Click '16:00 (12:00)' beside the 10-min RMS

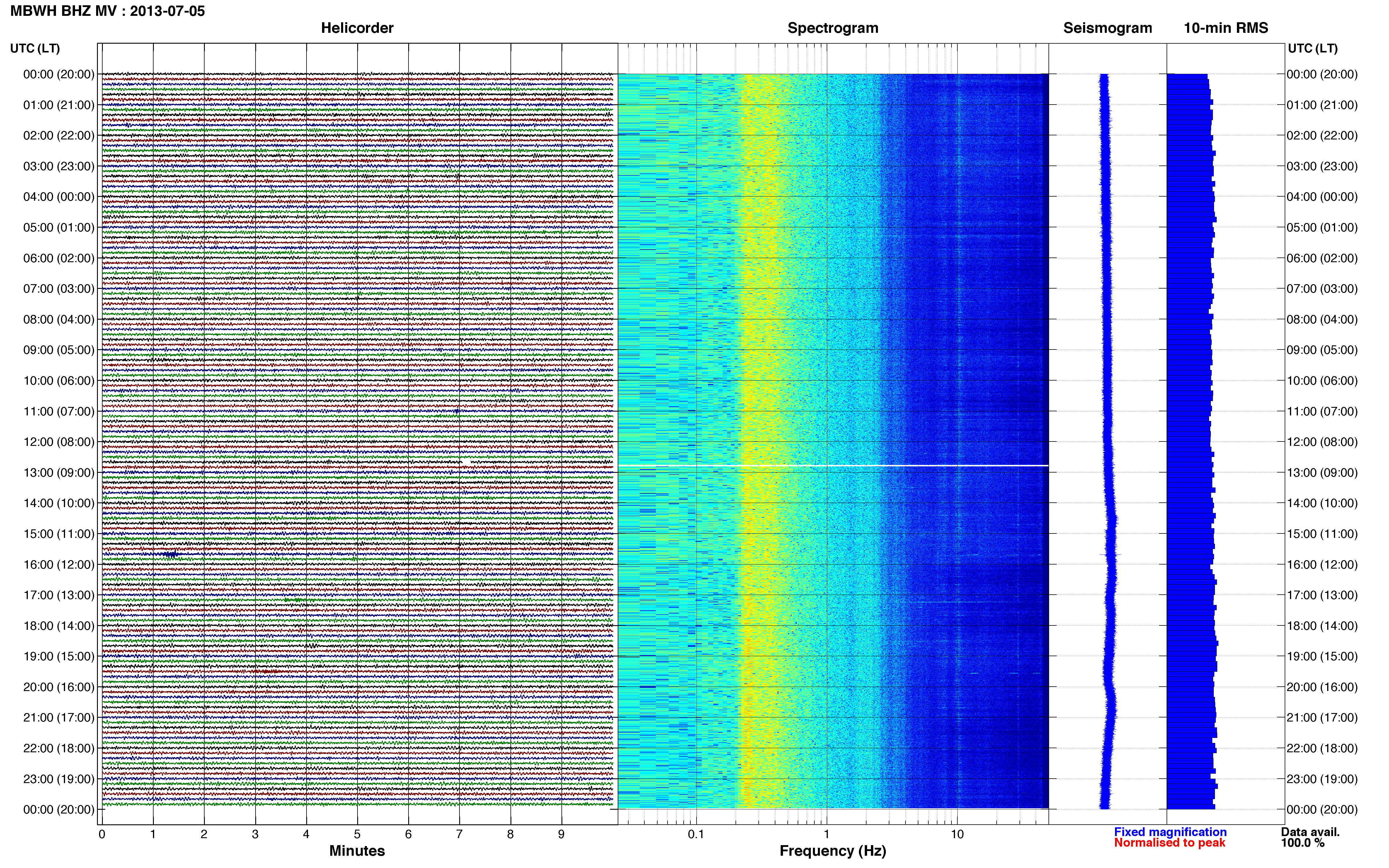pyautogui.click(x=1322, y=564)
